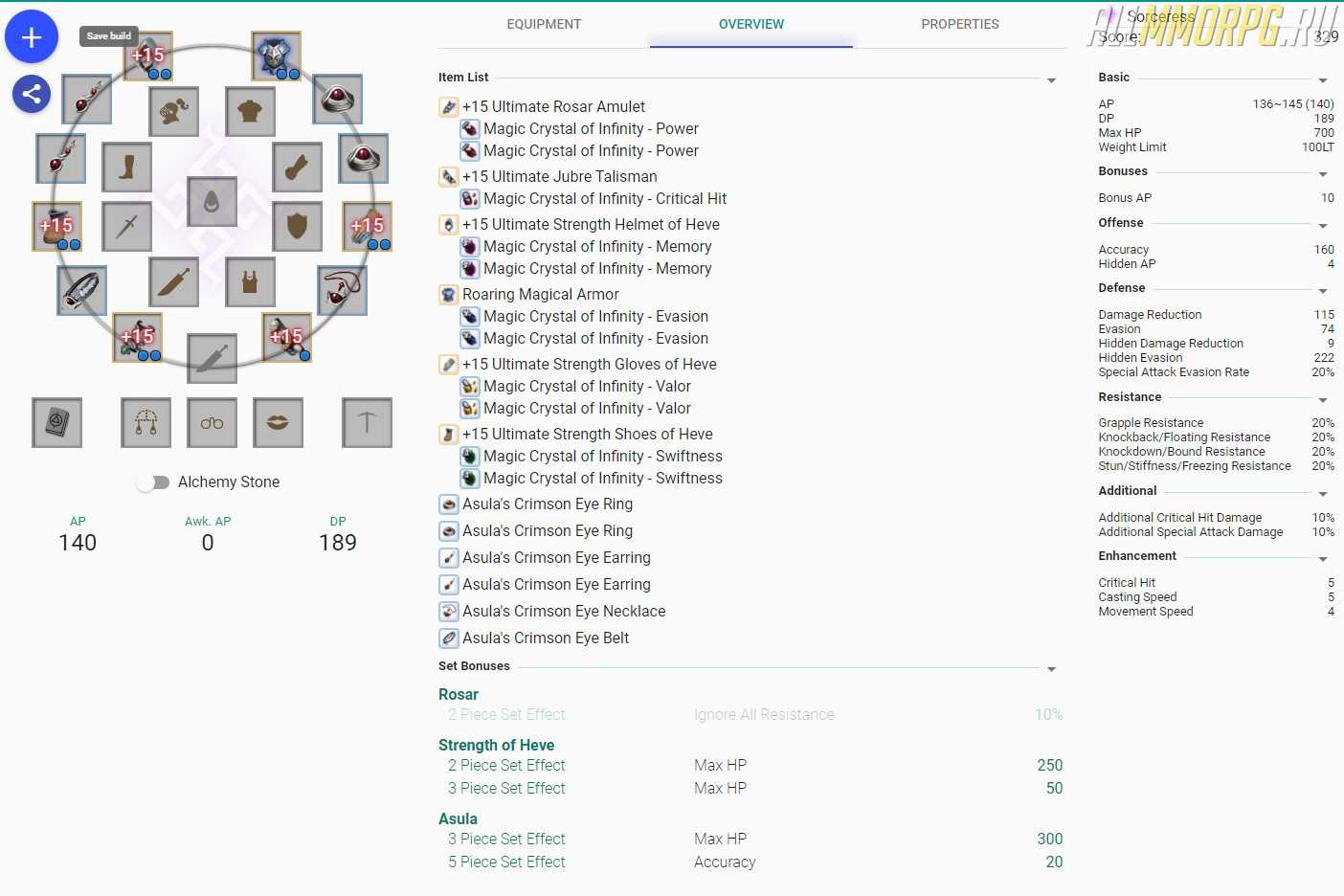Select the lips cosmetic slot

pos(278,423)
